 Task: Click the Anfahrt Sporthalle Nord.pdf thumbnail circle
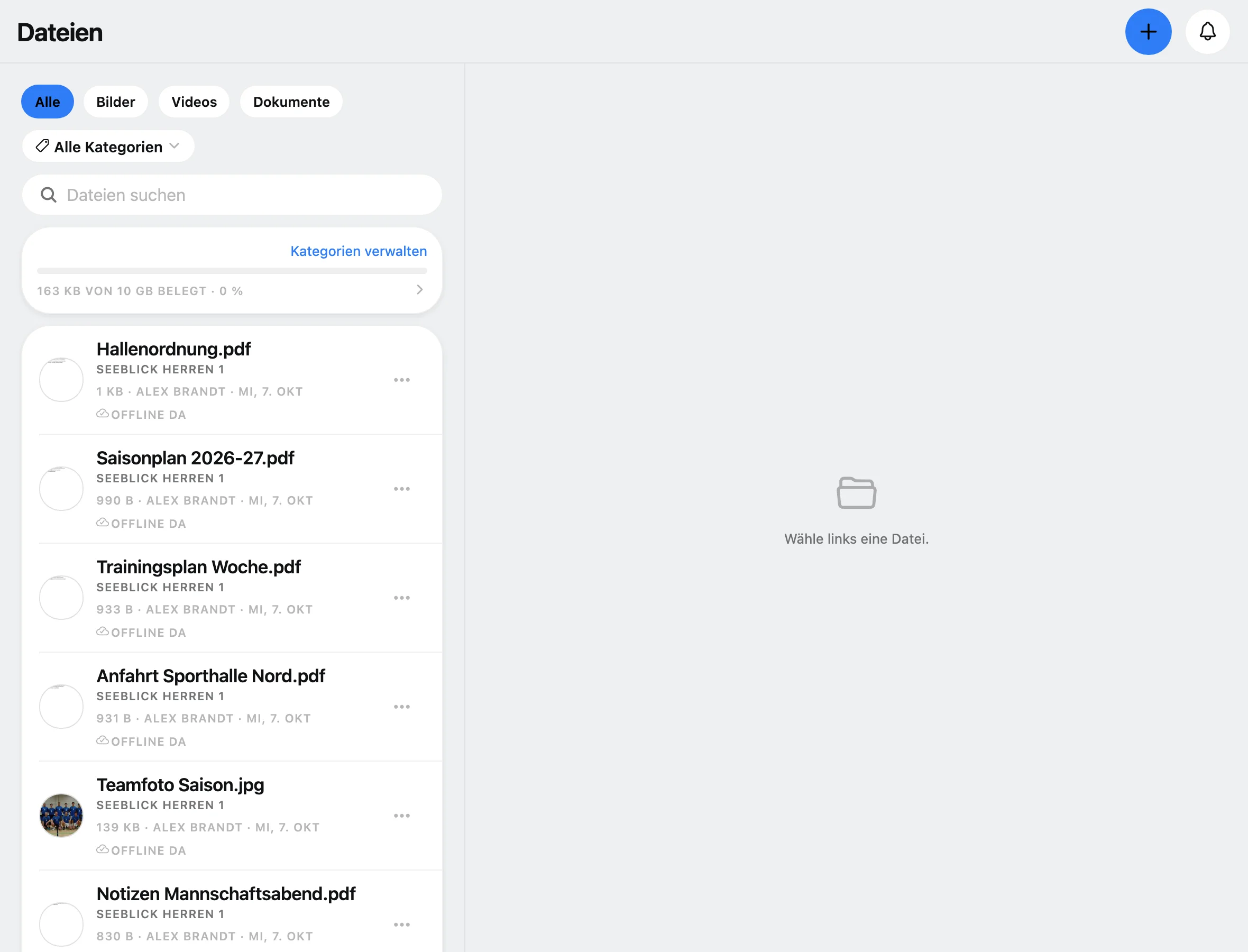pos(61,707)
